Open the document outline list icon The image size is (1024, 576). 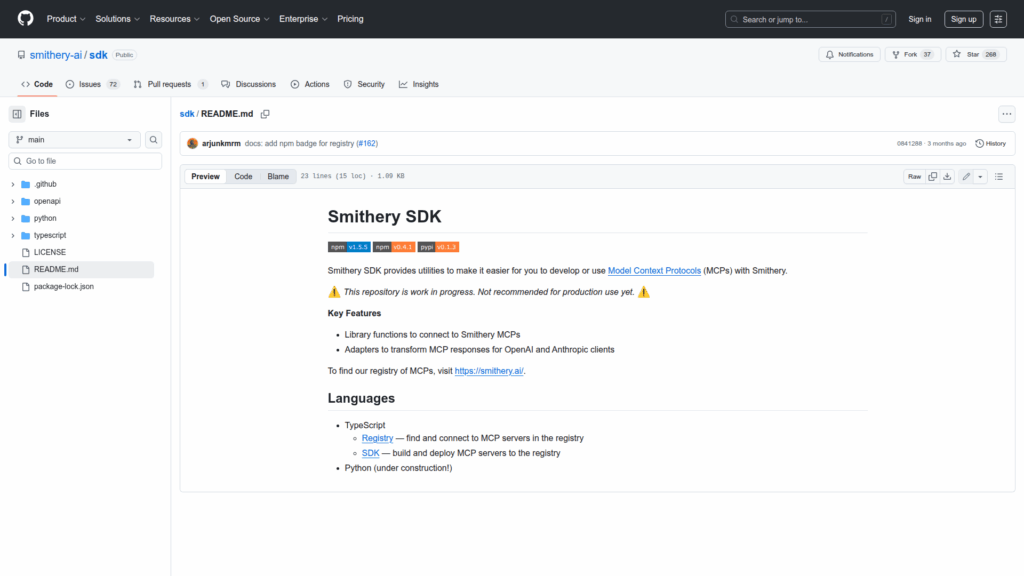(x=998, y=176)
